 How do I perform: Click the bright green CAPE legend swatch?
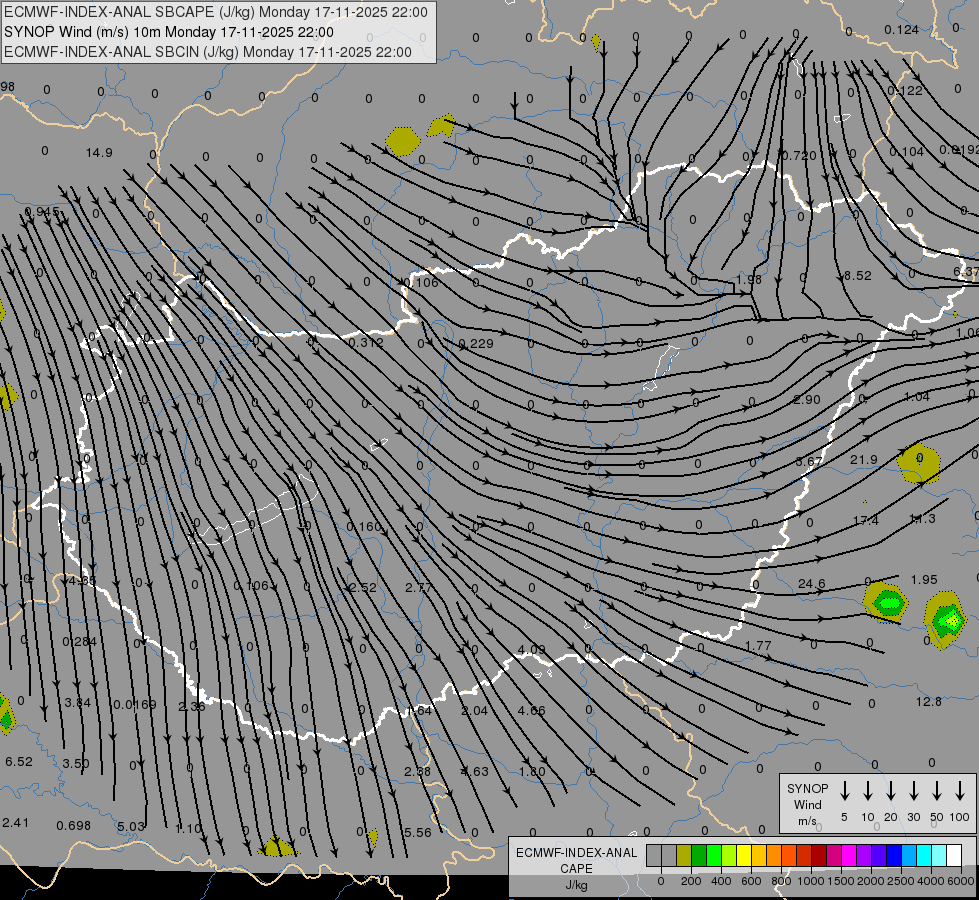tap(714, 856)
